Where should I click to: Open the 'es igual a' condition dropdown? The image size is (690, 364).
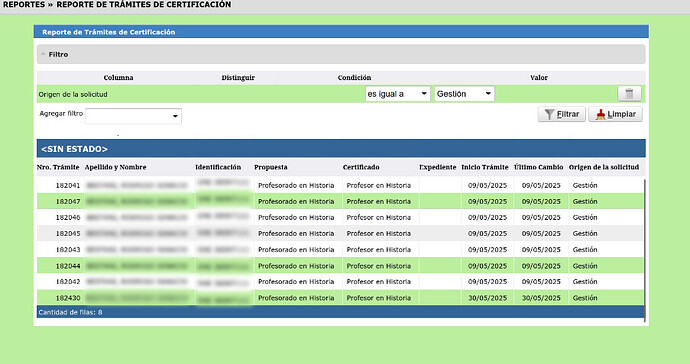(398, 94)
